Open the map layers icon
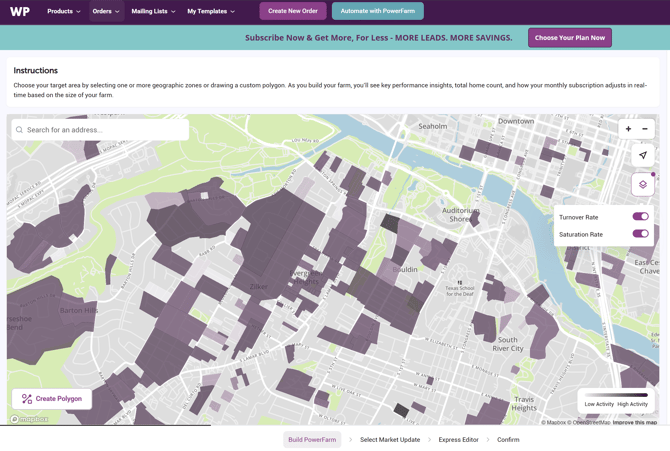670x451 pixels. 643,185
